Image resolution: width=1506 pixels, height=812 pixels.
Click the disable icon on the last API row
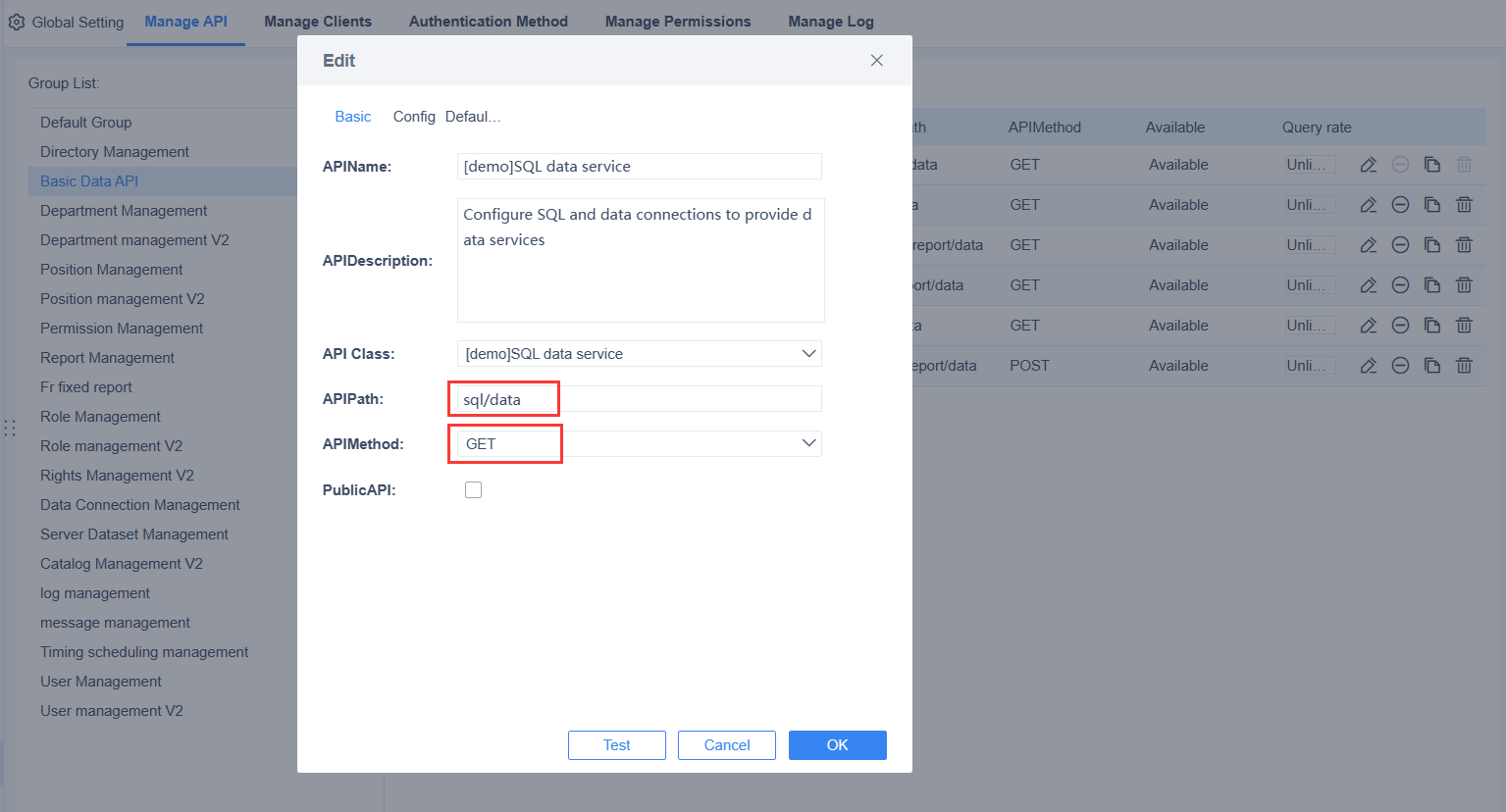(1400, 365)
